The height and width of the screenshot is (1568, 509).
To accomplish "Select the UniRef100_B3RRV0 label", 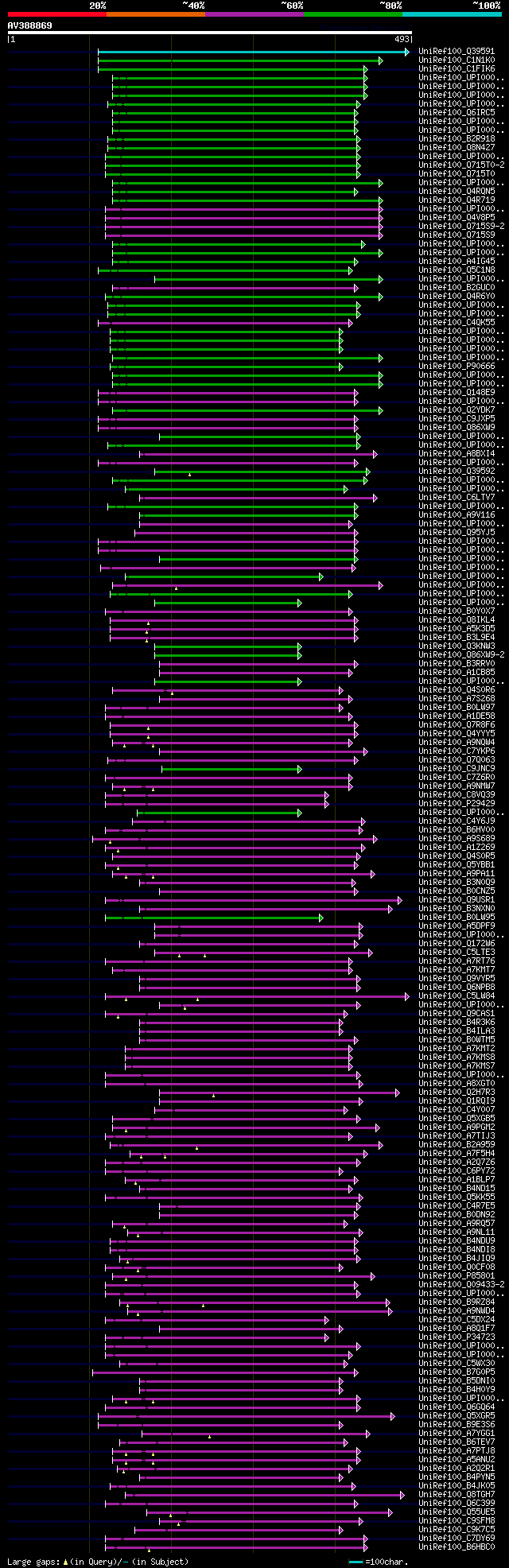I will [457, 664].
